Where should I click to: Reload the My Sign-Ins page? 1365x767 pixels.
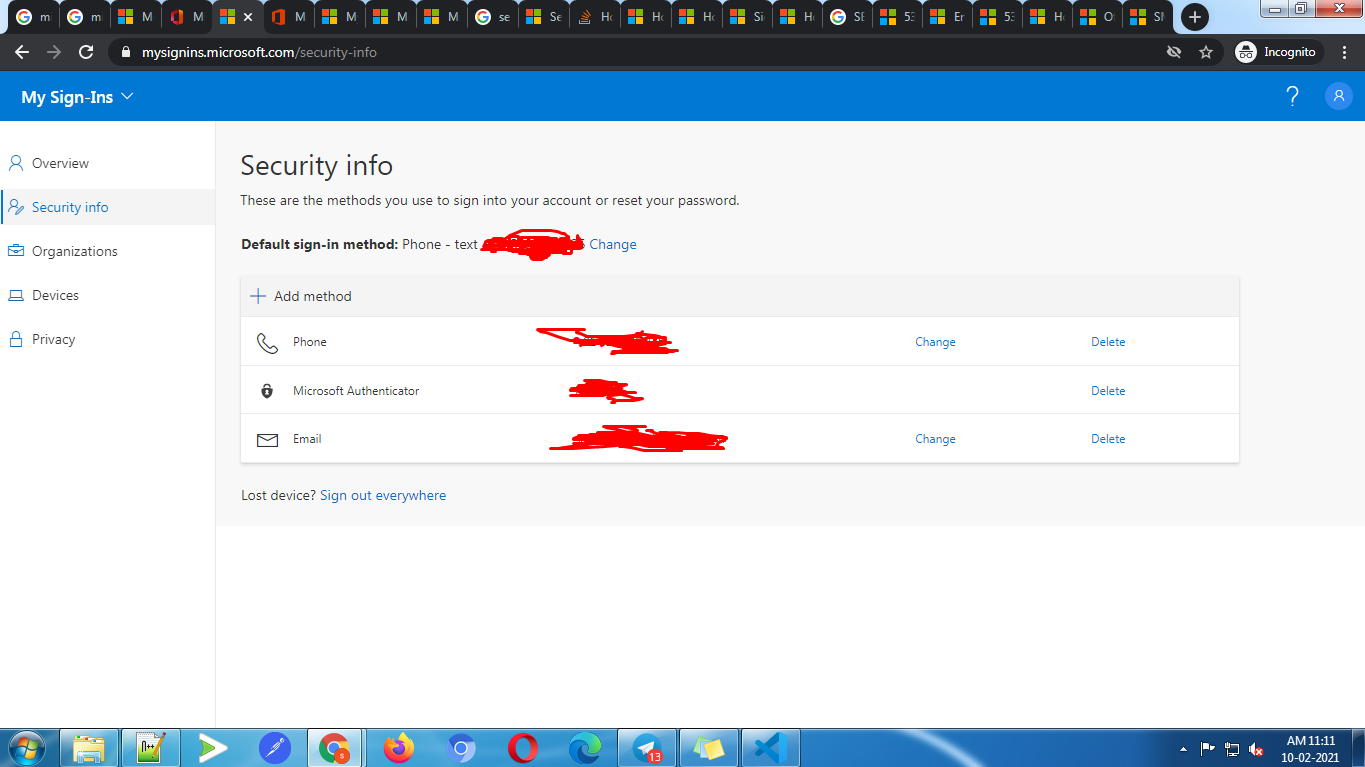point(86,52)
